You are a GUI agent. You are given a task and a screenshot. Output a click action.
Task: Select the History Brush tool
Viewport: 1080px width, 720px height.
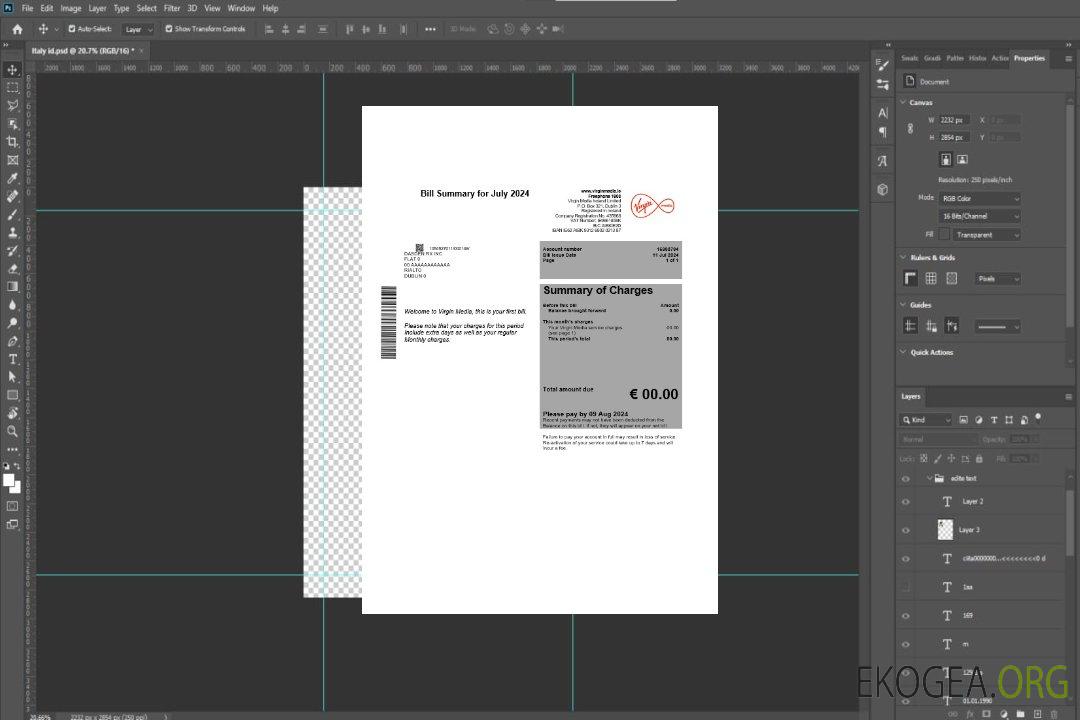point(12,251)
